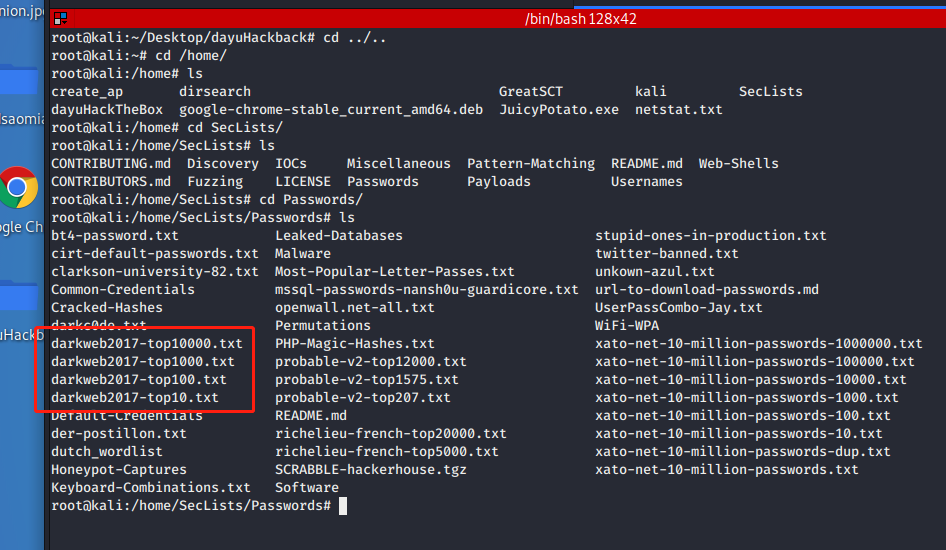Click WiFi-WPA directory name
This screenshot has height=550, width=946.
pyautogui.click(x=627, y=326)
